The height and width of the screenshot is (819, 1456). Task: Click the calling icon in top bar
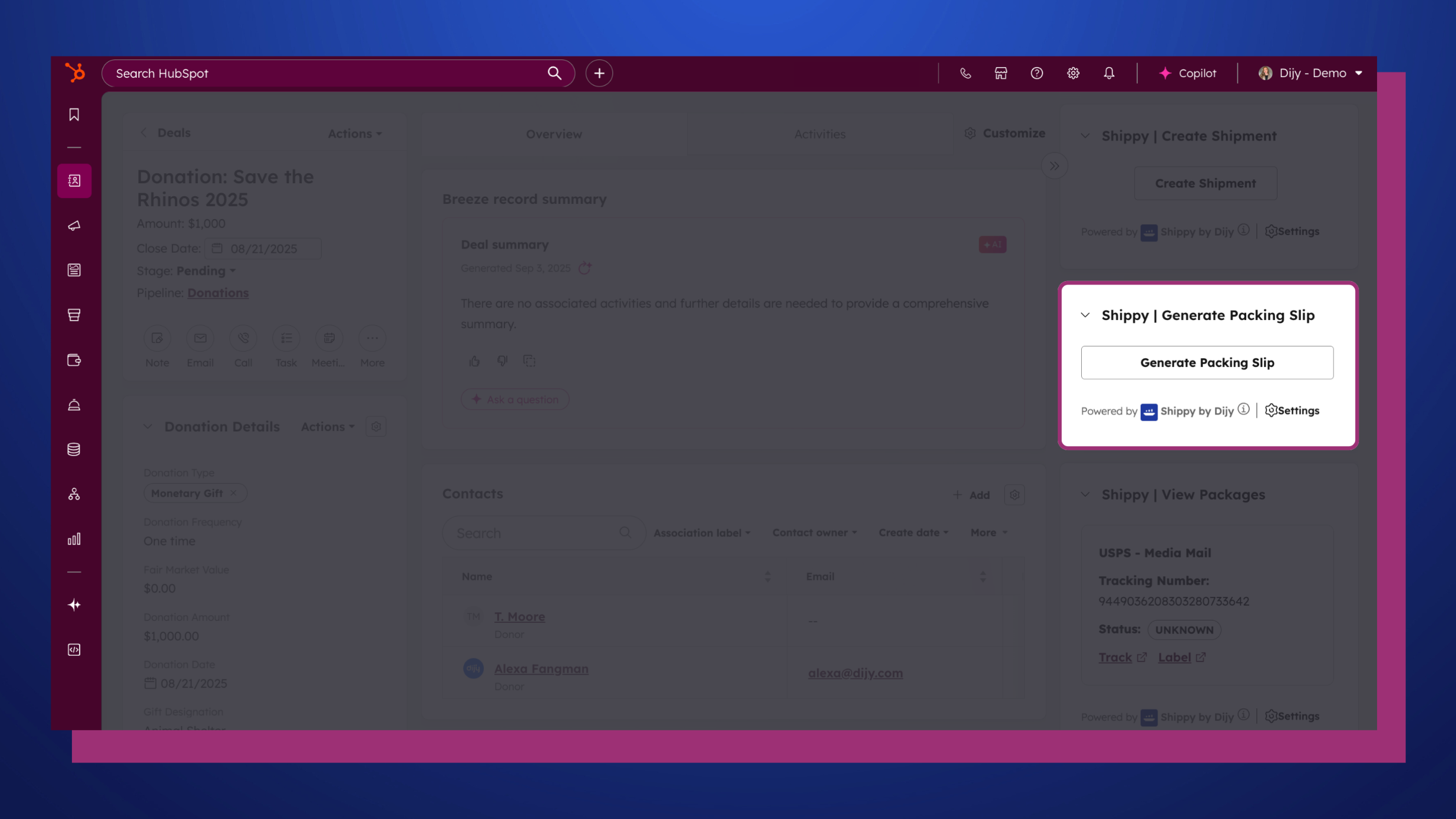coord(965,73)
